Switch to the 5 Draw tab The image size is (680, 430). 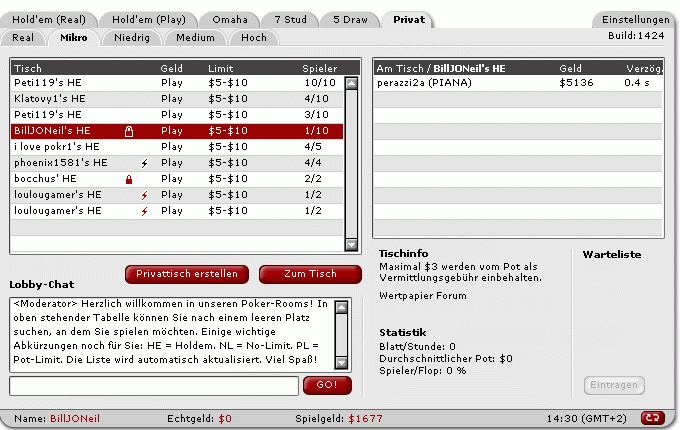(350, 20)
